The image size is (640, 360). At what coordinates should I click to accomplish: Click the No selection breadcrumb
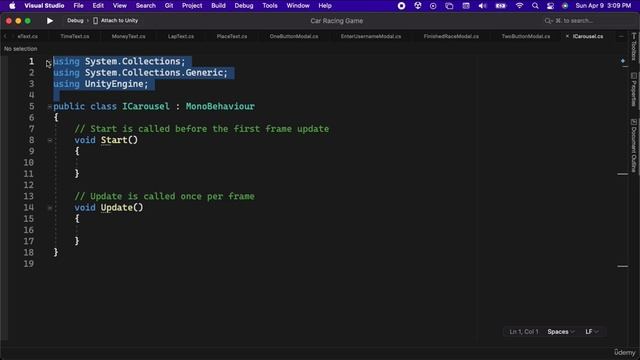coord(20,49)
